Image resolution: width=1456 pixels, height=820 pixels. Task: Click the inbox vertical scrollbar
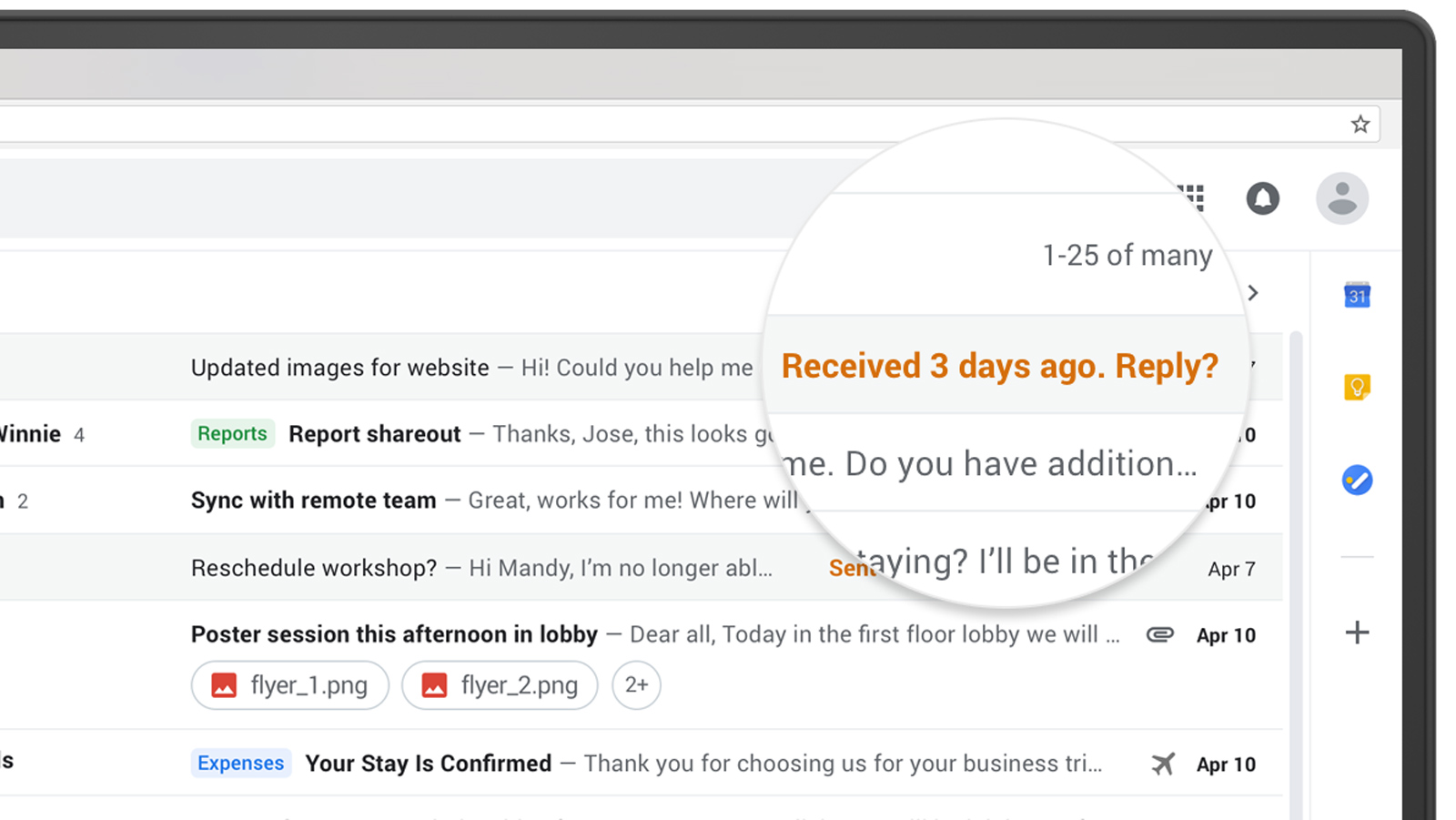coord(1296,575)
